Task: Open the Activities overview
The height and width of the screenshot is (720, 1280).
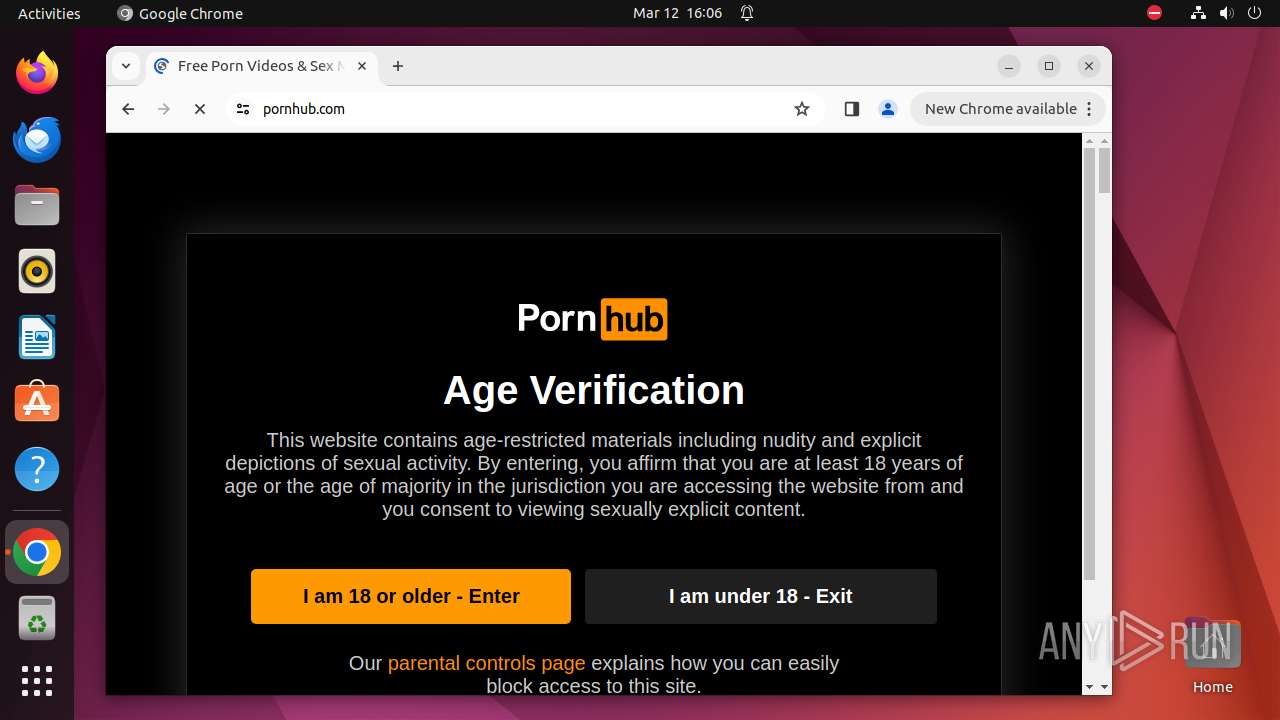Action: click(49, 13)
